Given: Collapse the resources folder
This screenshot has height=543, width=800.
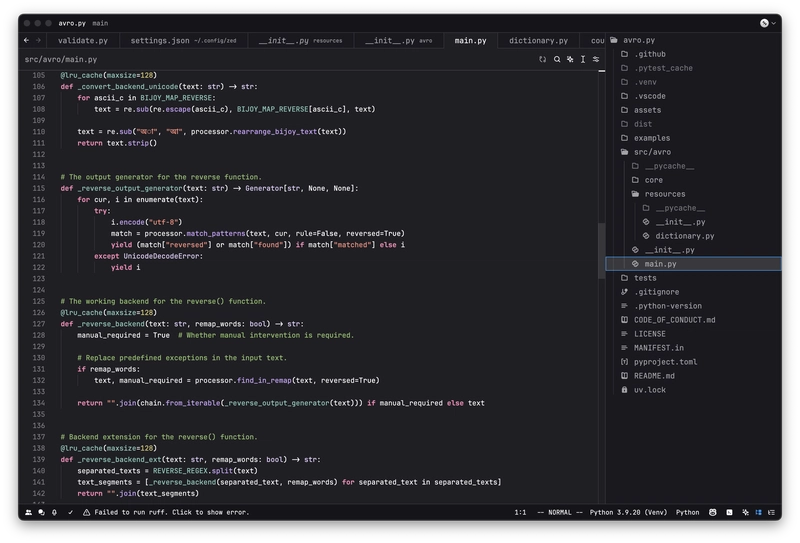Looking at the screenshot, I should tap(693, 194).
